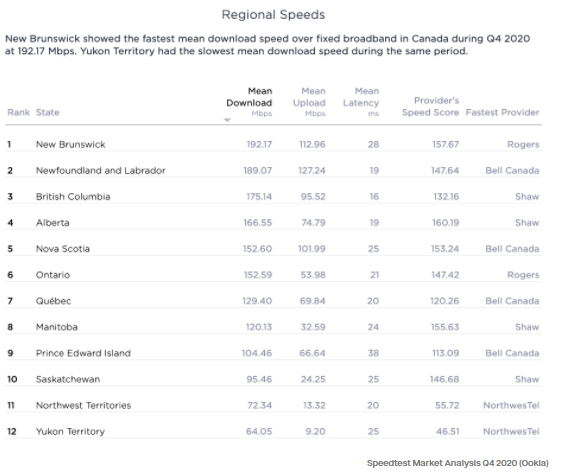This screenshot has height=472, width=567.
Task: Click the Fastest Provider column header
Action: [x=502, y=112]
